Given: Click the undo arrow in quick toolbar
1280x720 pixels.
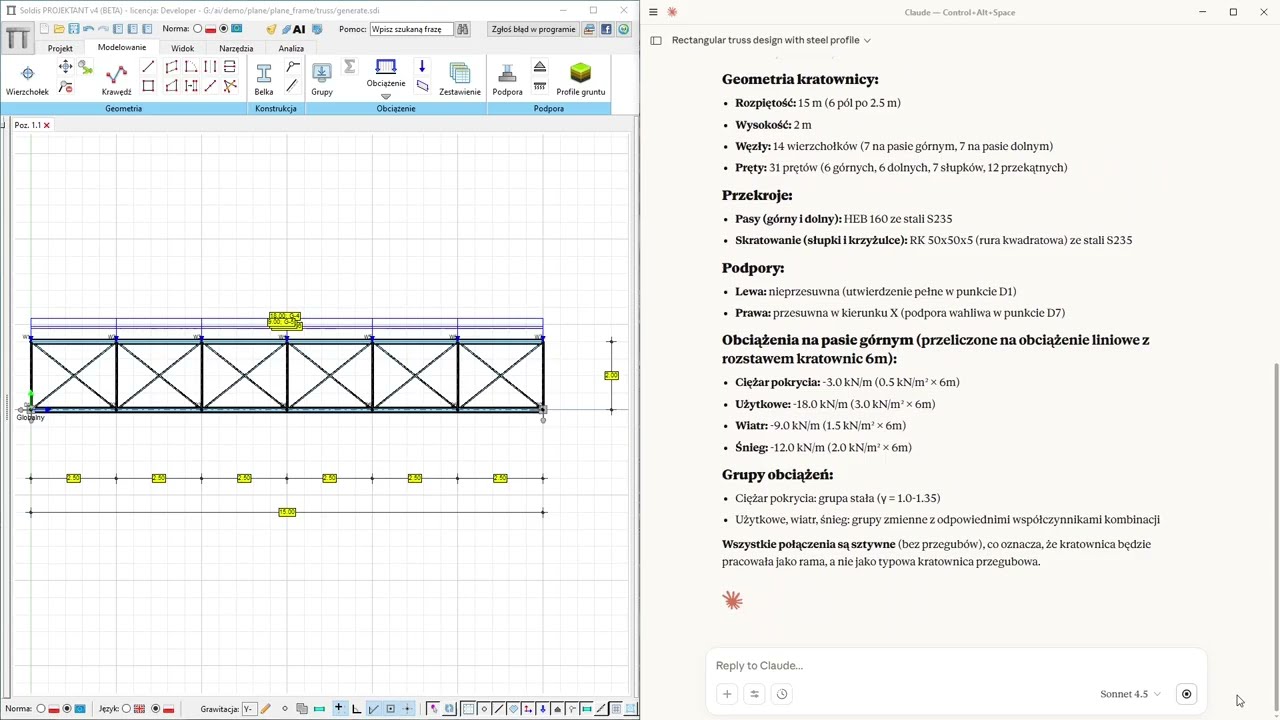Looking at the screenshot, I should tap(88, 29).
